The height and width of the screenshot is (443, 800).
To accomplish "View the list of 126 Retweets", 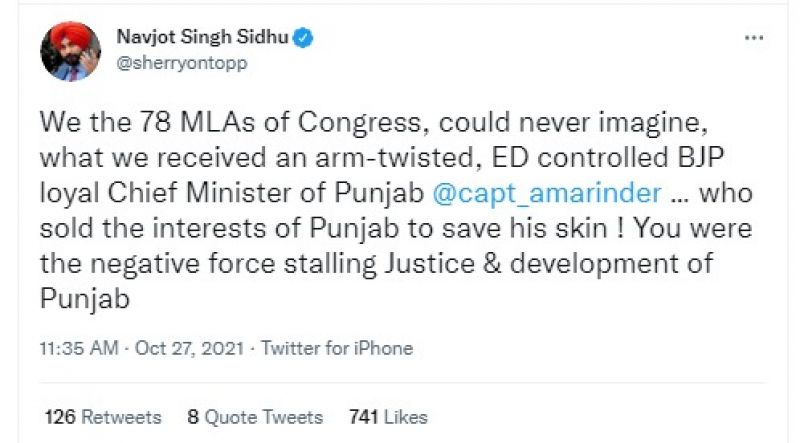I will point(103,416).
